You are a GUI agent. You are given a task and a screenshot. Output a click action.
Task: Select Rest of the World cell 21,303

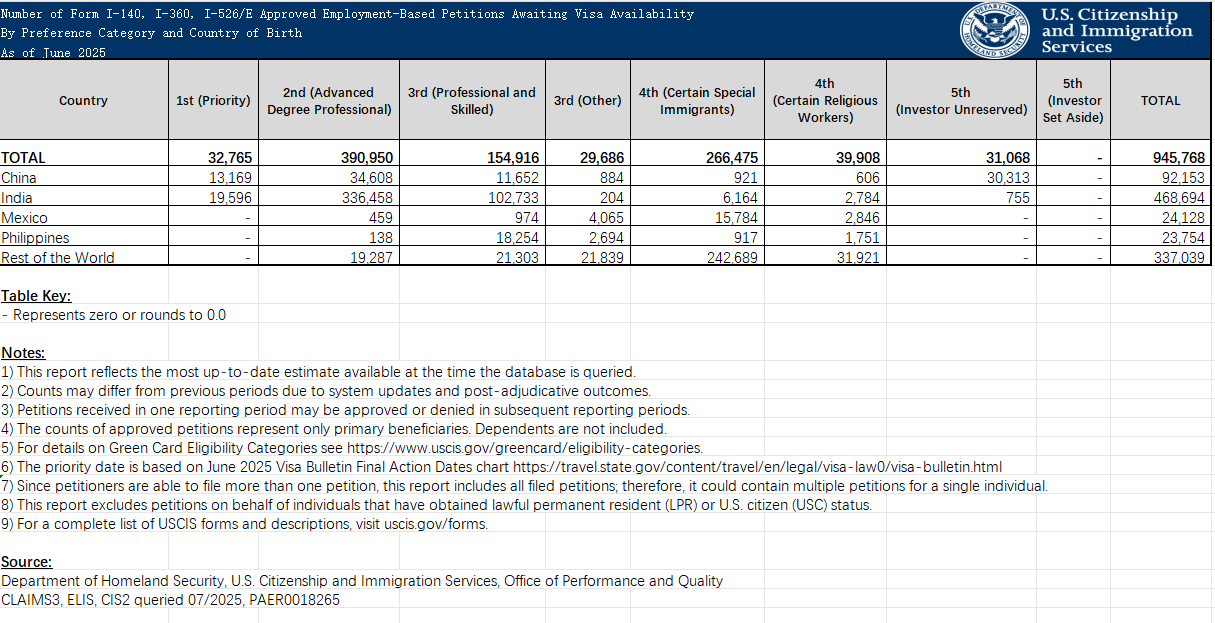coord(472,258)
